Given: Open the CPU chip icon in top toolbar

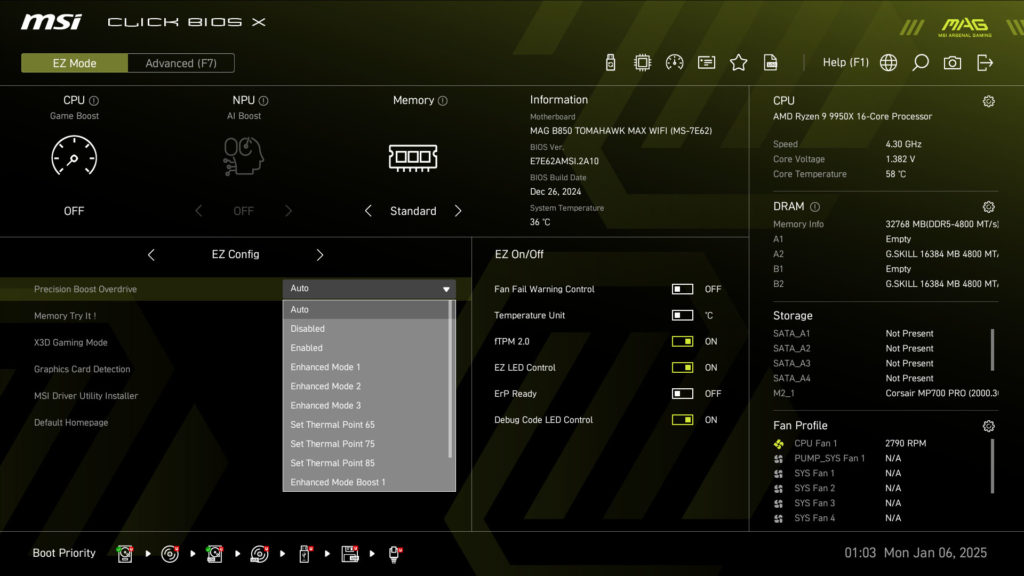Looking at the screenshot, I should click(642, 62).
